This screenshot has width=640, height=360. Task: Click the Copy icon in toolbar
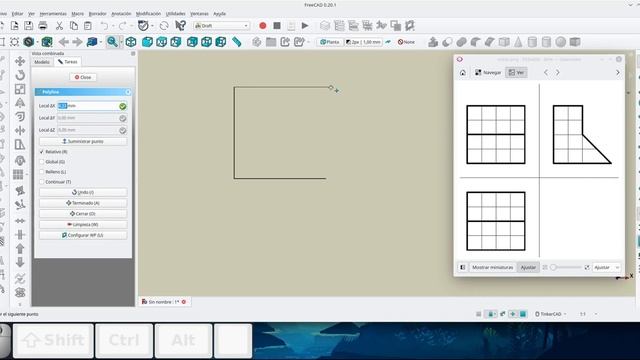(74, 26)
